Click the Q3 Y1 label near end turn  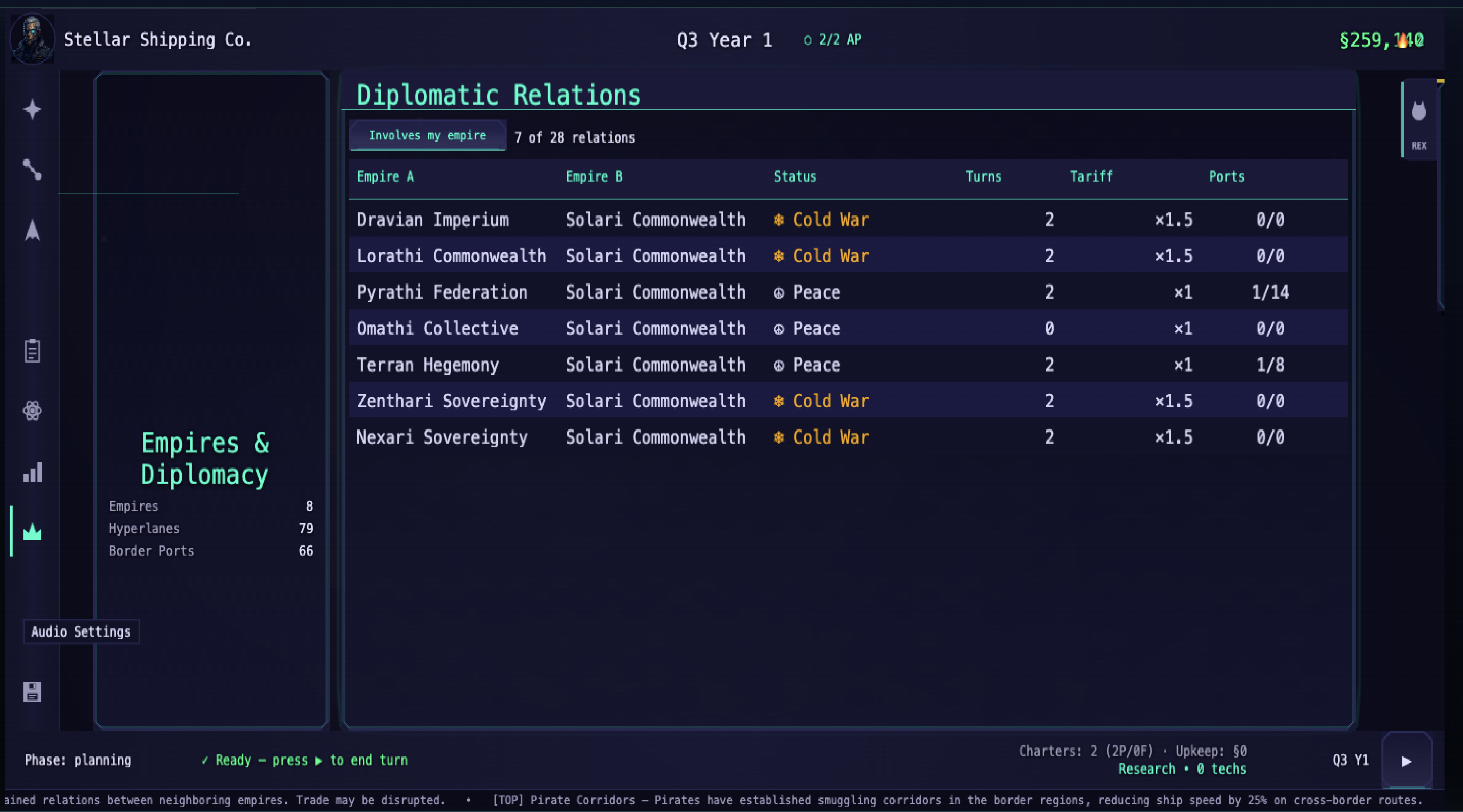click(x=1350, y=761)
